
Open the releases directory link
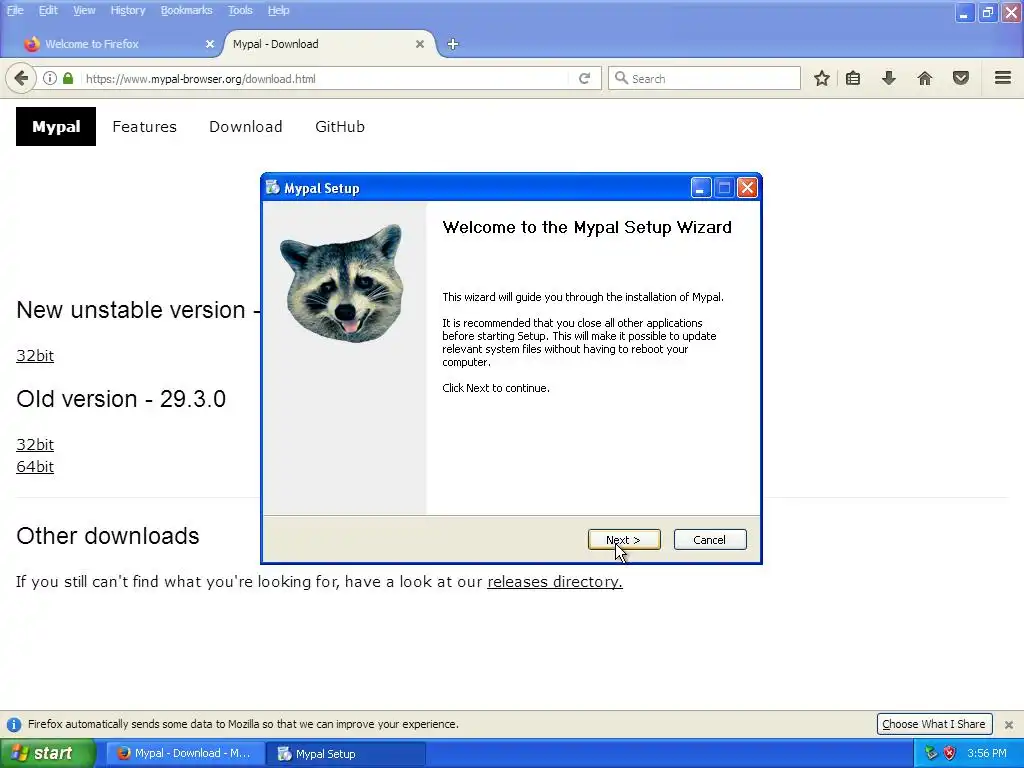[x=555, y=581]
